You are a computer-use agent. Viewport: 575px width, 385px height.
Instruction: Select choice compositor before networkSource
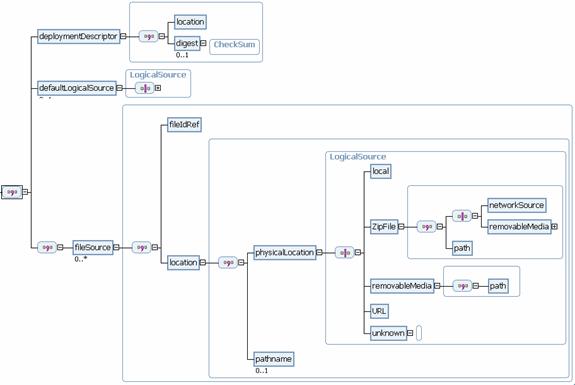pyautogui.click(x=462, y=216)
